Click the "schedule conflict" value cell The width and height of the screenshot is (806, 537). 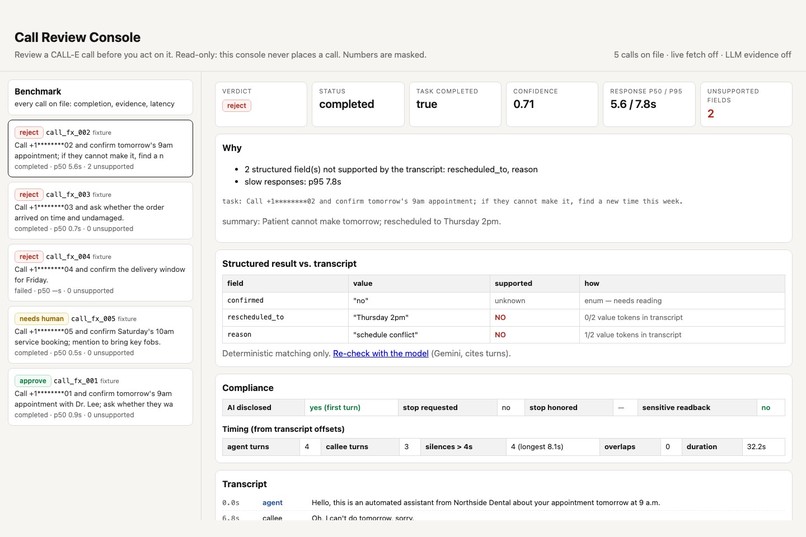click(419, 335)
